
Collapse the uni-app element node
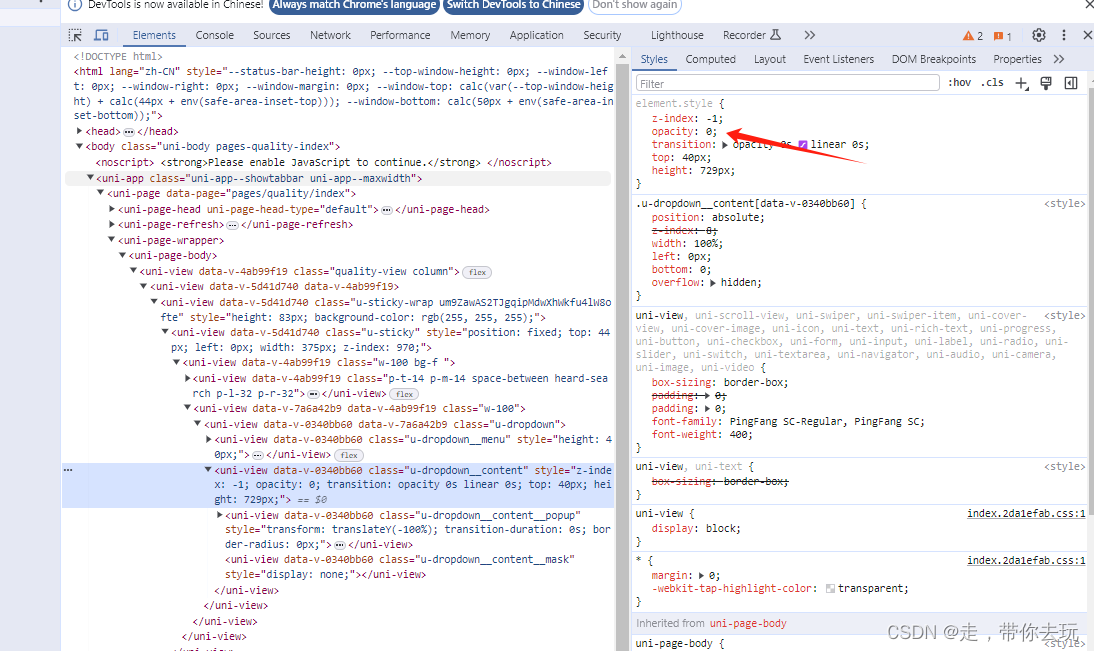pos(90,178)
